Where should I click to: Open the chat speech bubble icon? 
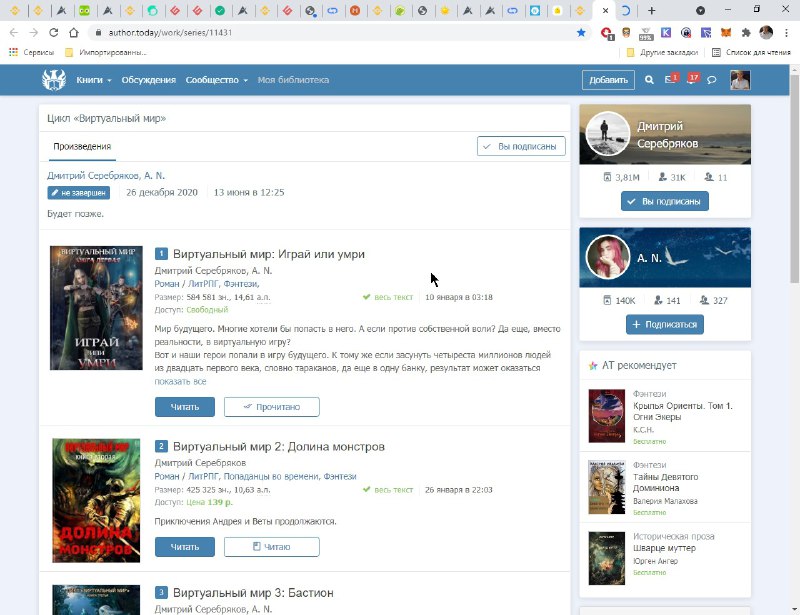tap(712, 80)
